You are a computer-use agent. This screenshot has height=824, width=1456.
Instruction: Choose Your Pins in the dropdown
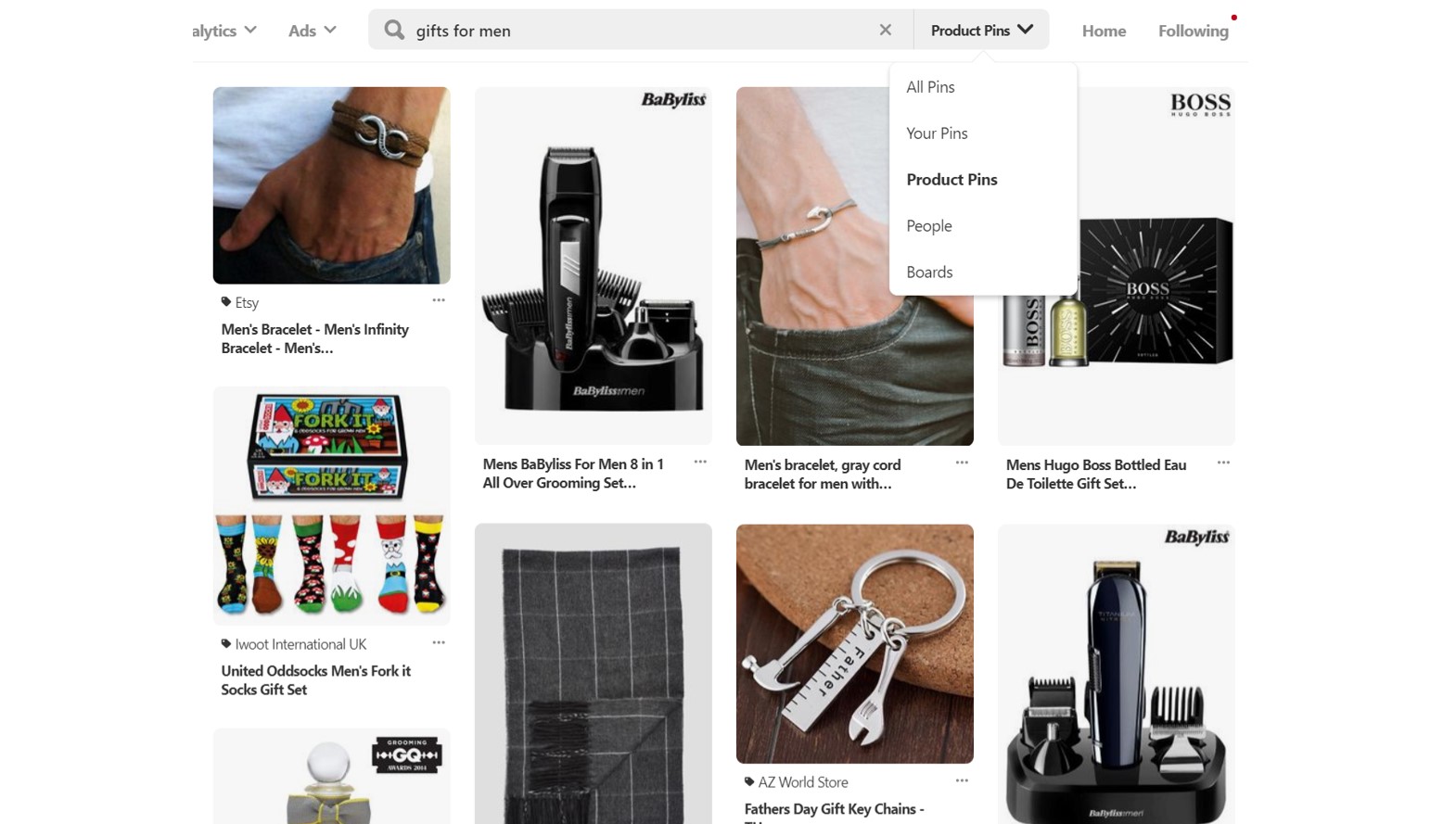(x=937, y=133)
